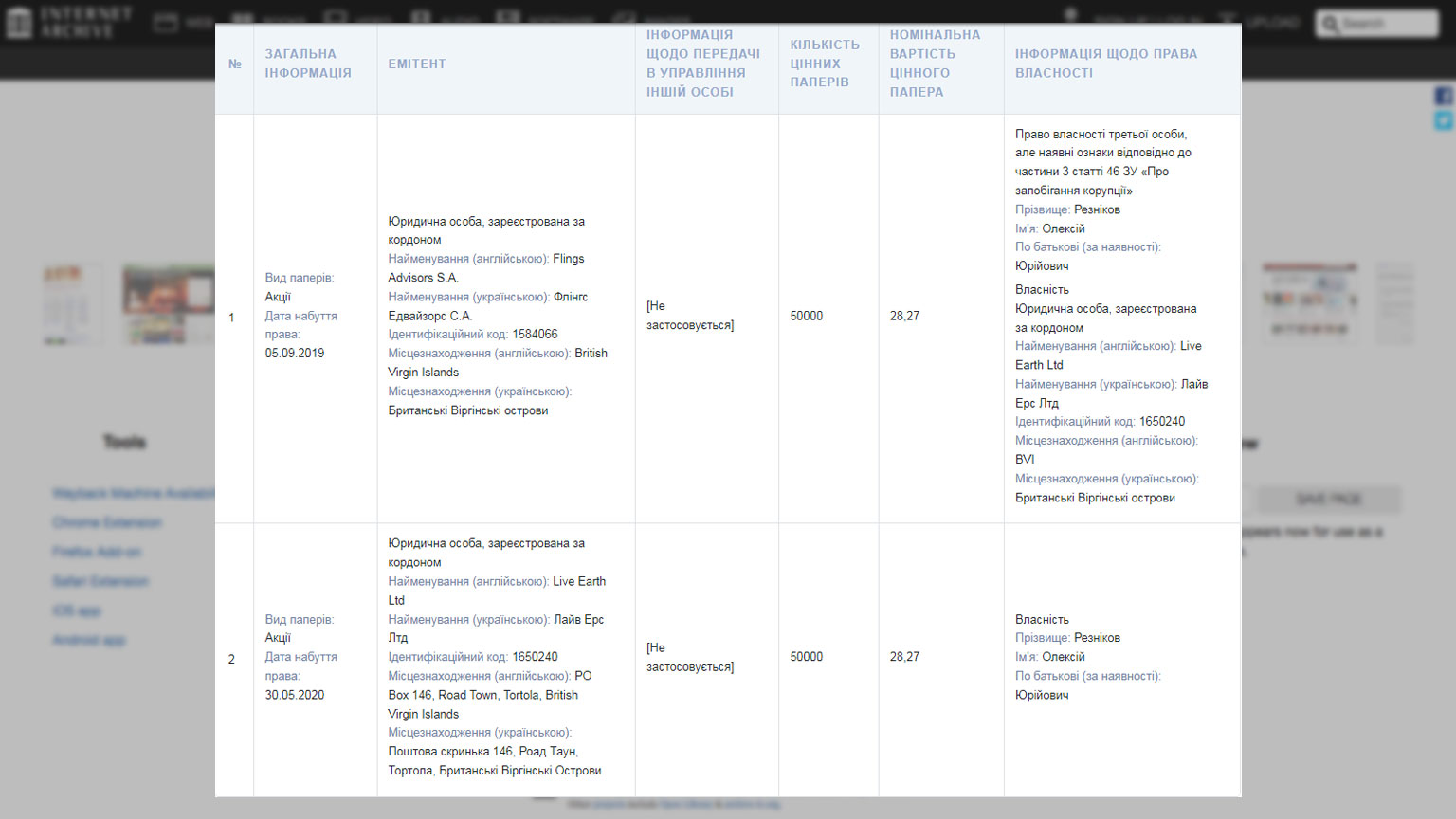1456x819 pixels.
Task: Open the Chrome Extension link
Action: click(x=107, y=522)
